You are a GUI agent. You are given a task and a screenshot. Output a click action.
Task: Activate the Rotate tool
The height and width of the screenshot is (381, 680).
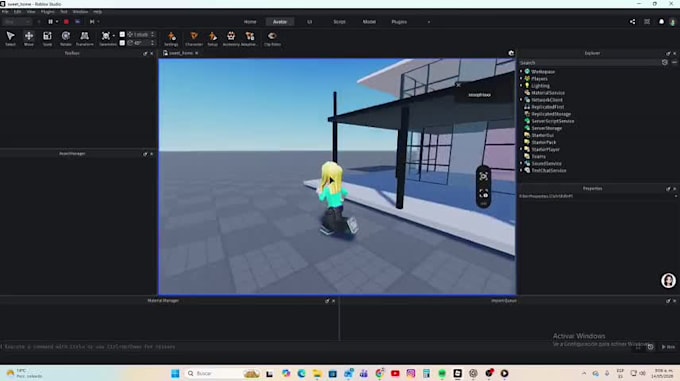[66, 38]
